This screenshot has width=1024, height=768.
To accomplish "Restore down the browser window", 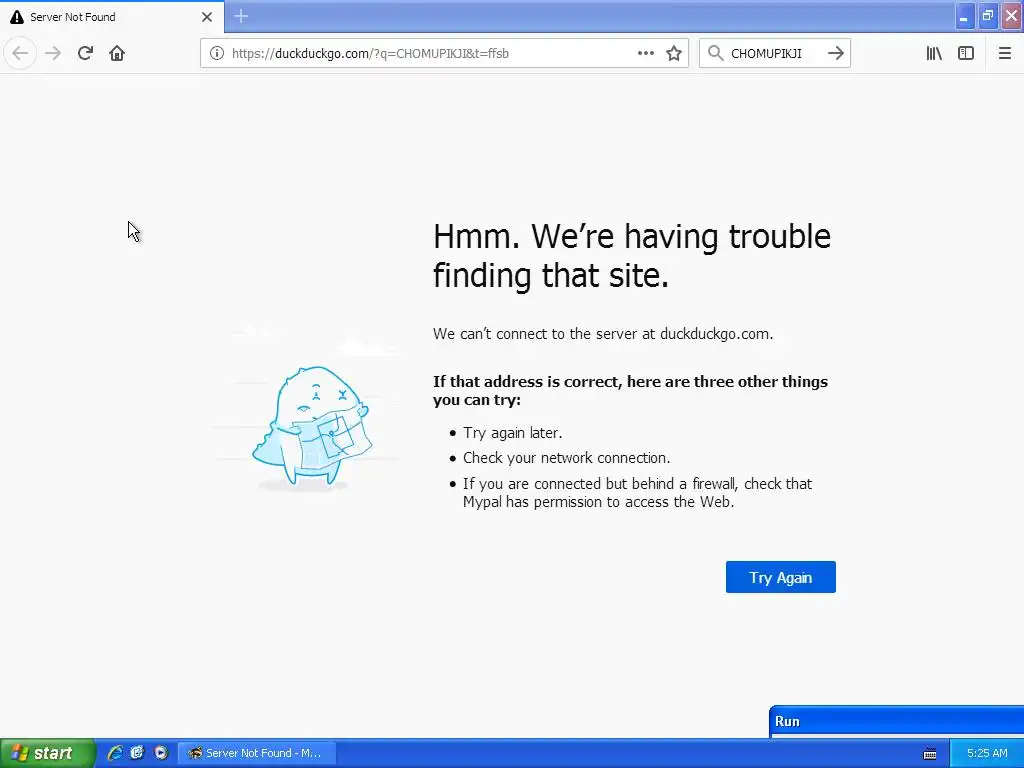I will [988, 16].
